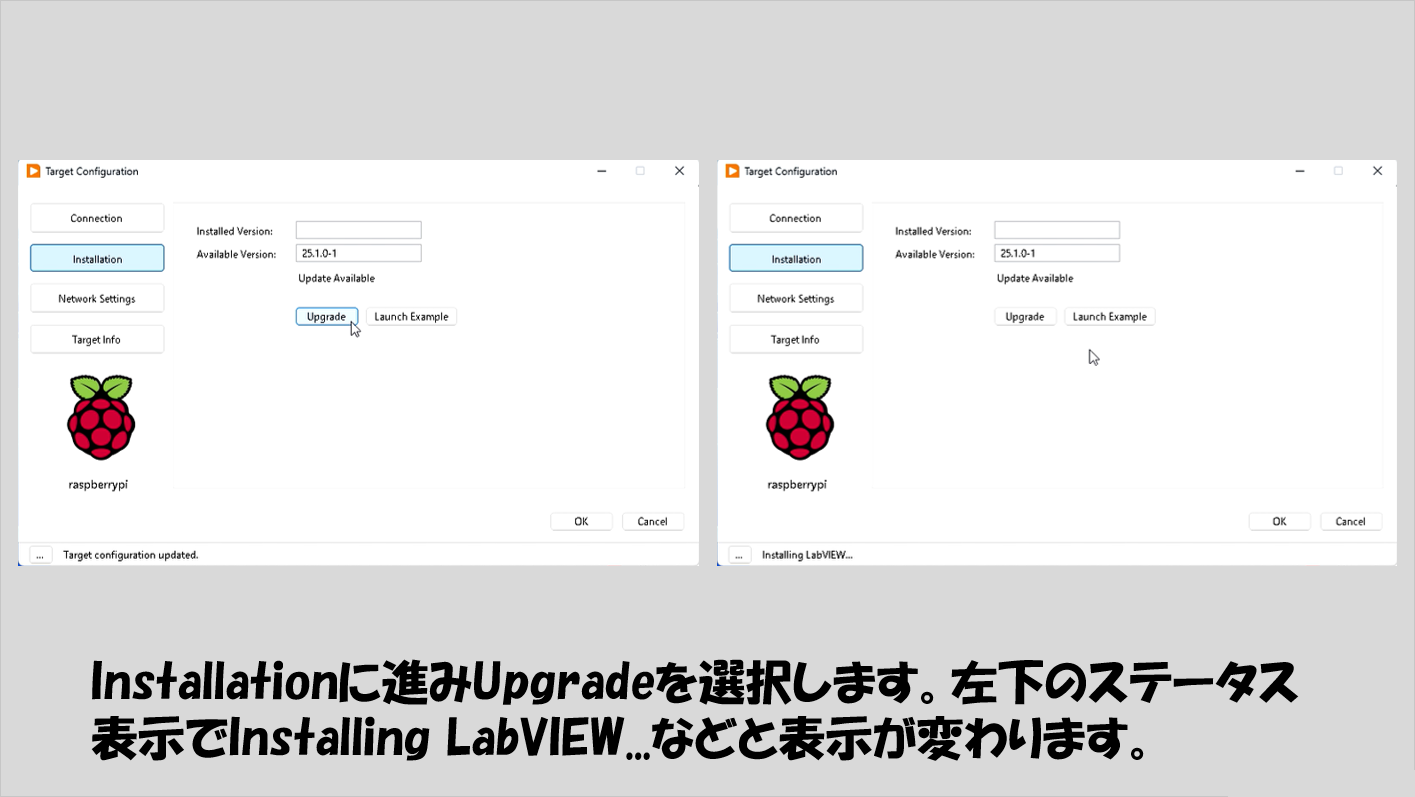Select Installation tab in right window

[796, 259]
